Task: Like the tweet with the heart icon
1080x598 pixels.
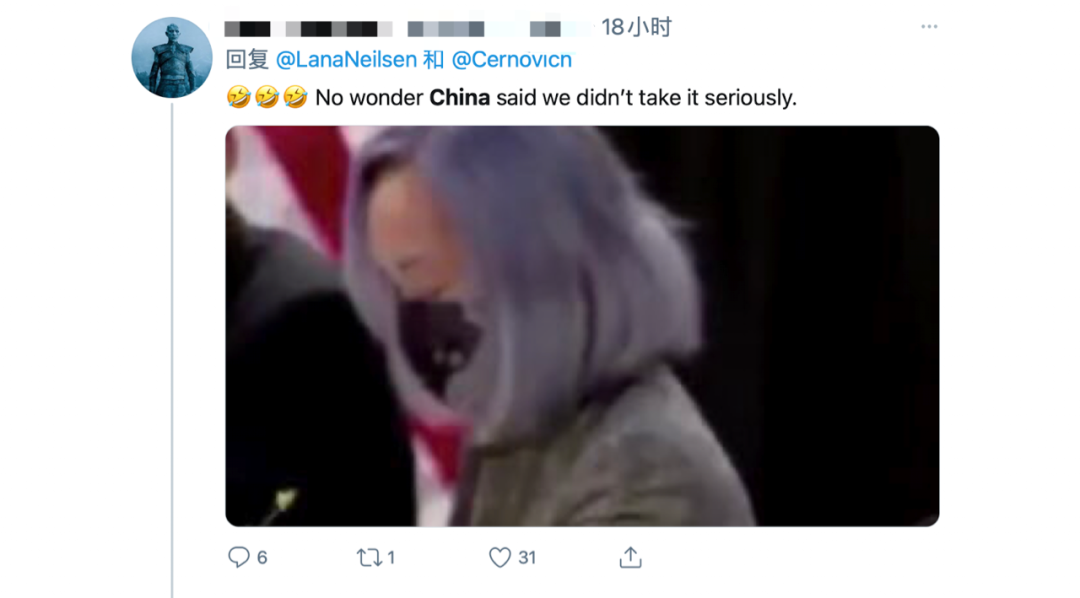Action: (499, 557)
